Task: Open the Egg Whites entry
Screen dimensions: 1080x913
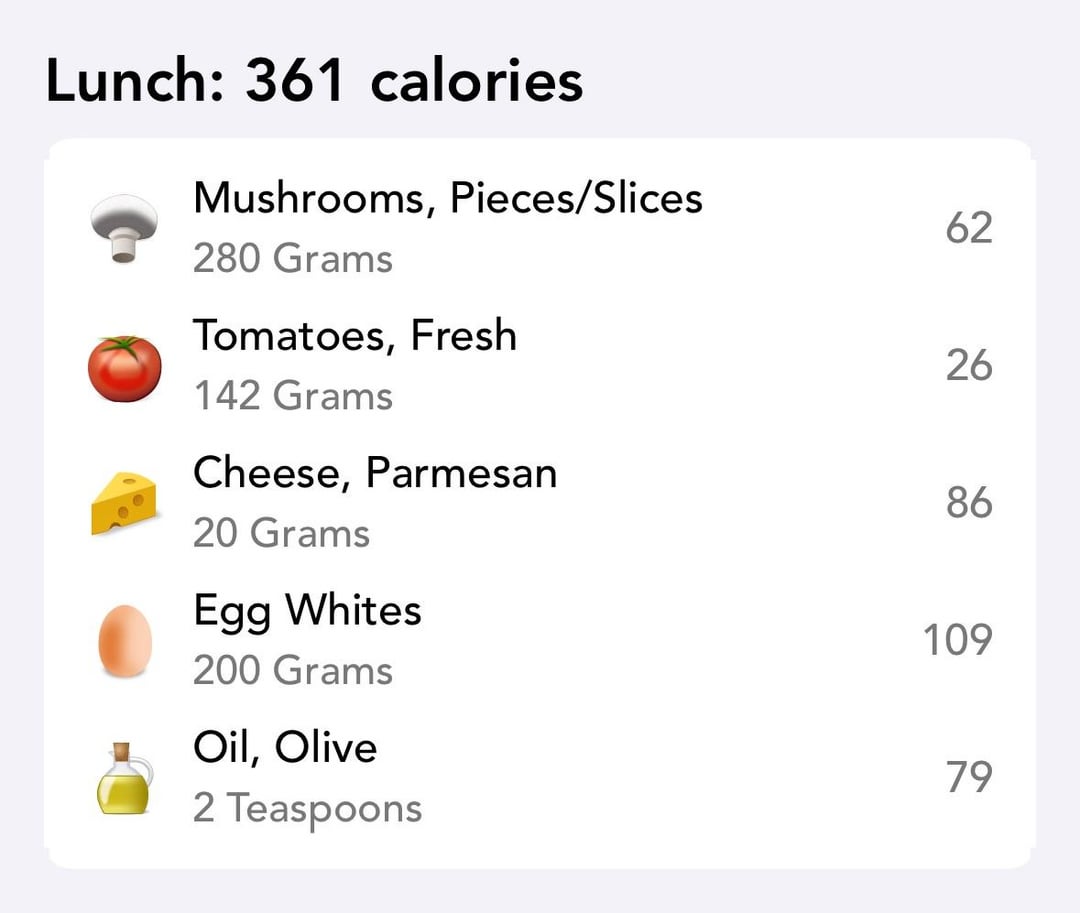Action: [540, 640]
